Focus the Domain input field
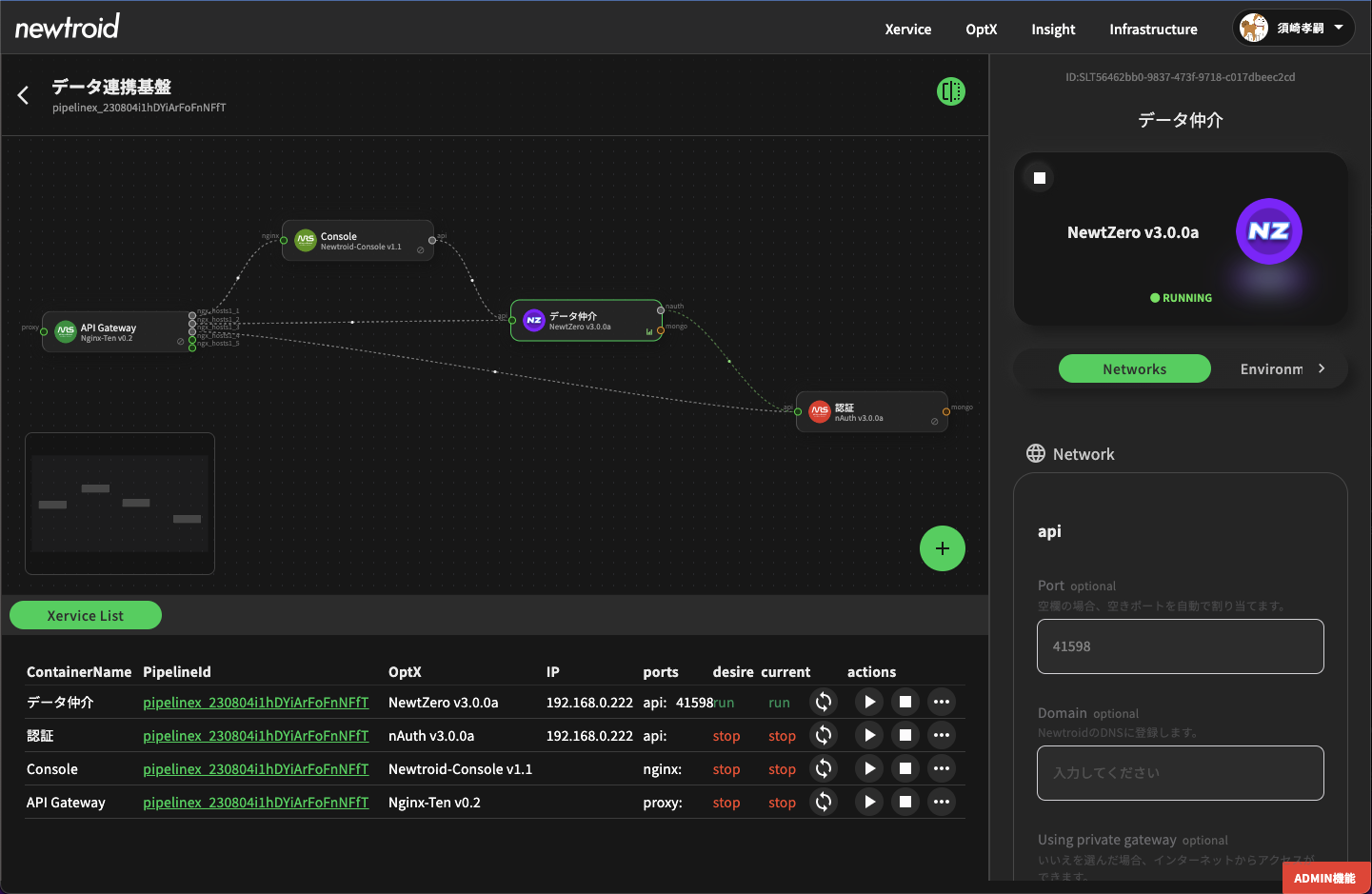1372x894 pixels. (x=1180, y=773)
